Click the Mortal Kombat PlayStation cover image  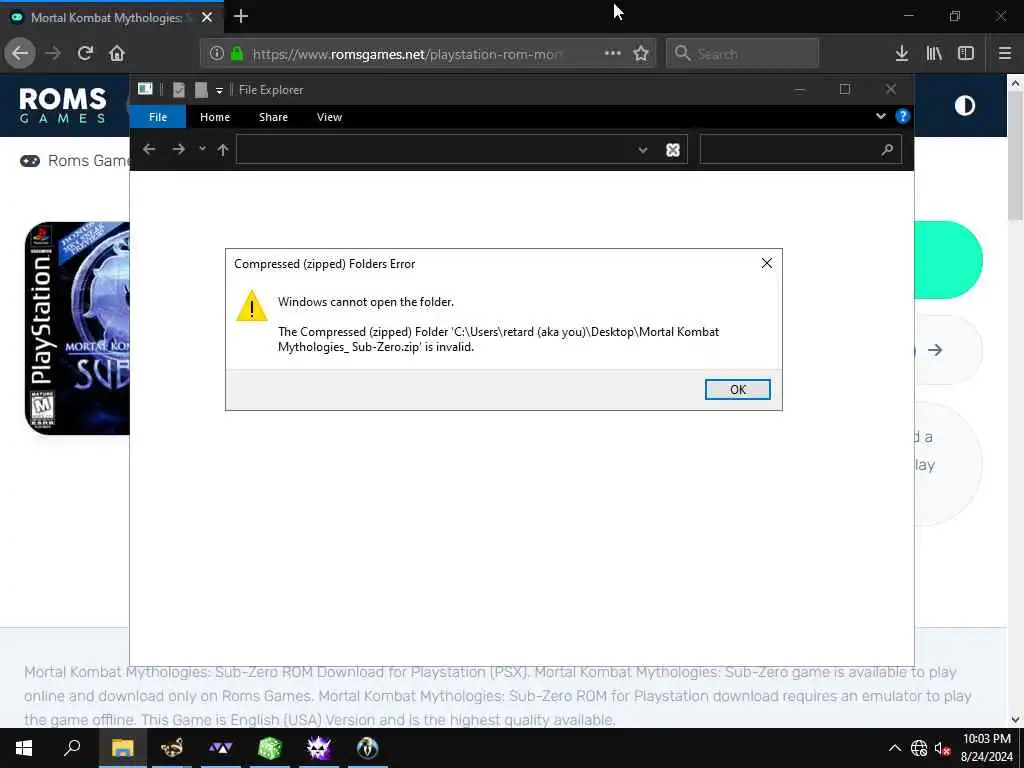[77, 328]
